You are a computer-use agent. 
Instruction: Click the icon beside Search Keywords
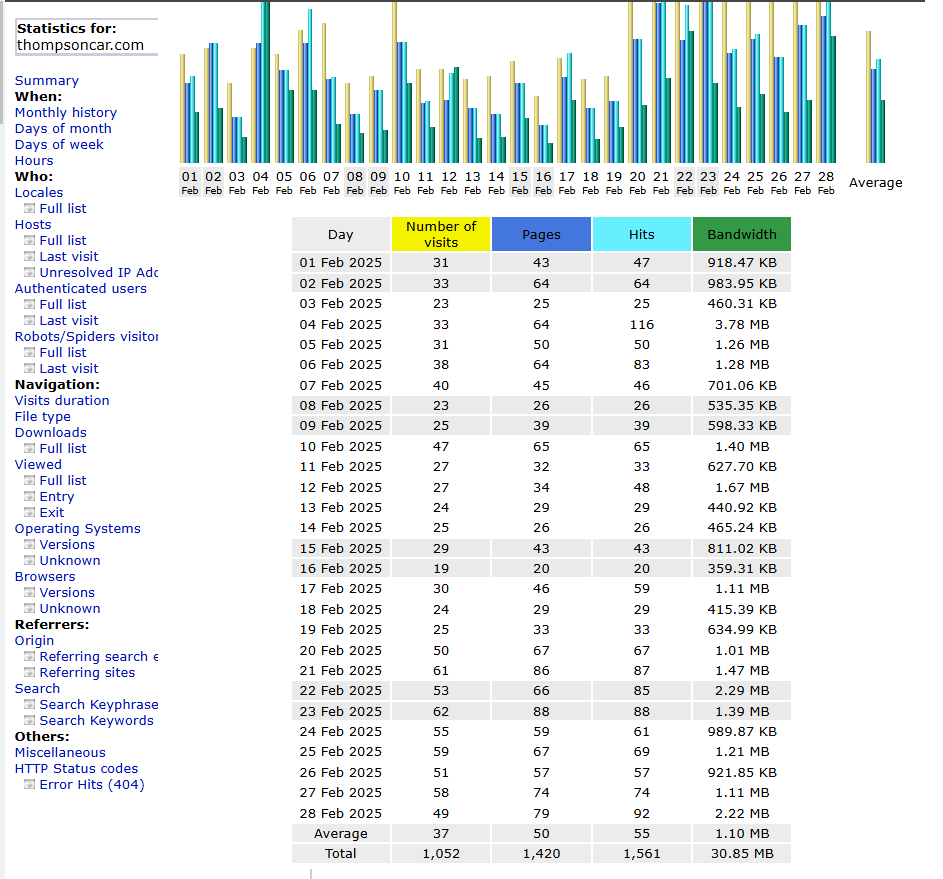(x=30, y=721)
